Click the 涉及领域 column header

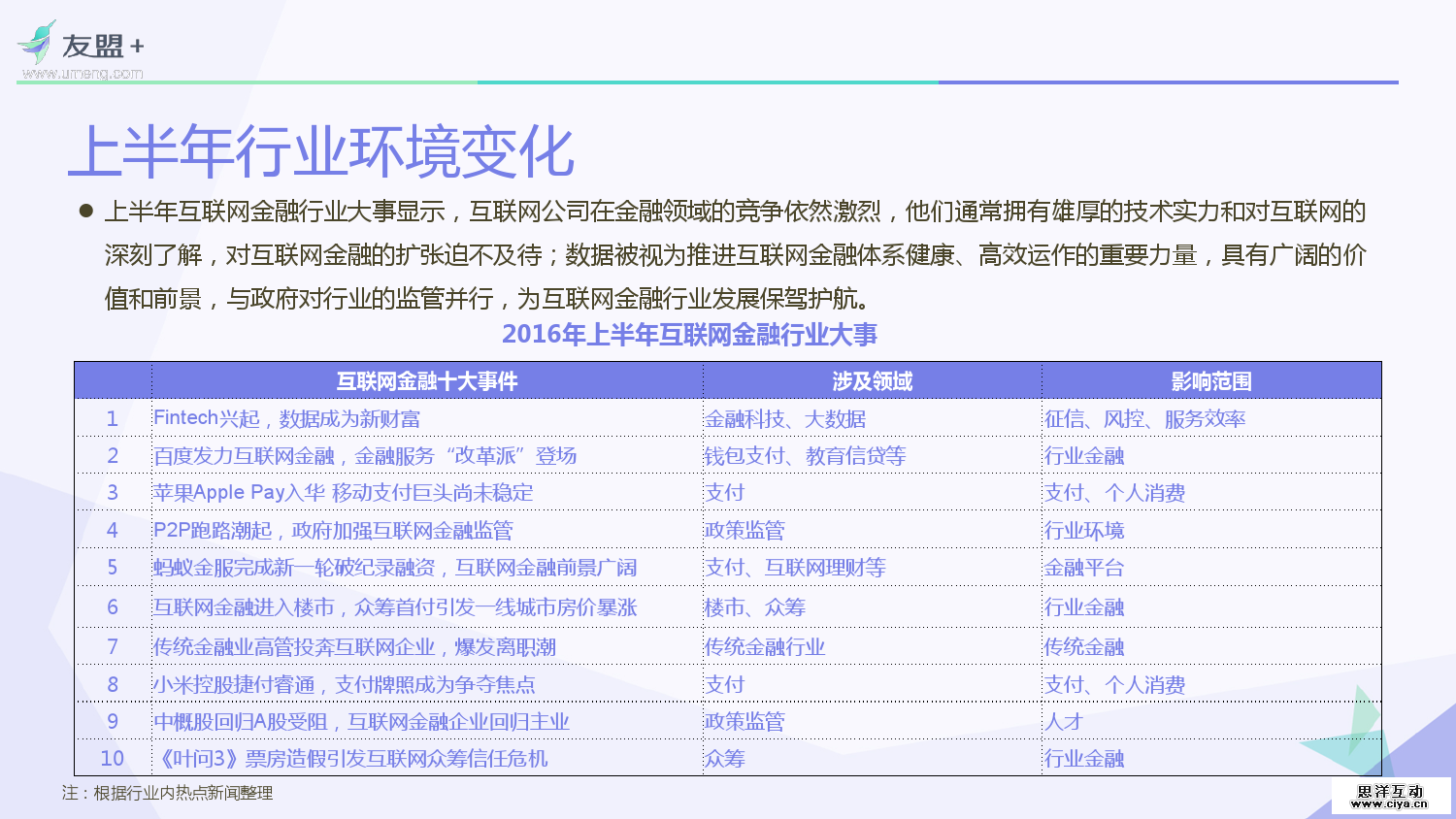coord(872,381)
